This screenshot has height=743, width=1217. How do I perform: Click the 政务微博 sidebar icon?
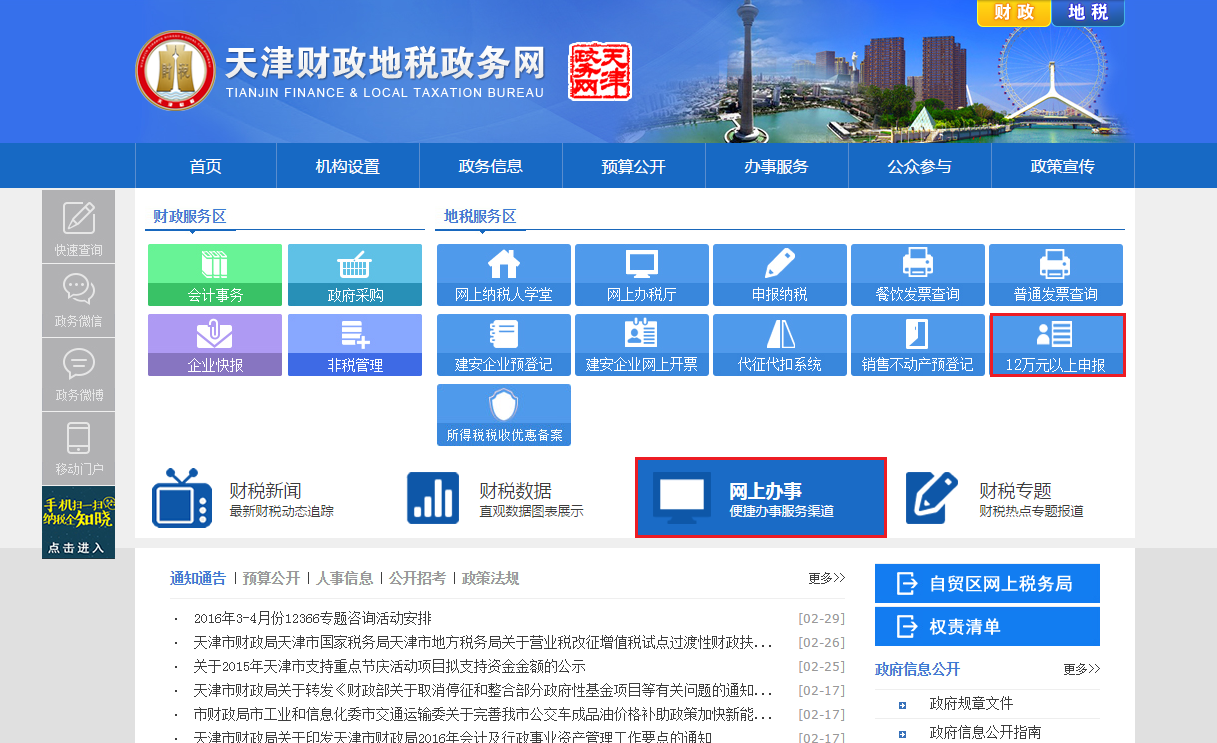(x=78, y=375)
